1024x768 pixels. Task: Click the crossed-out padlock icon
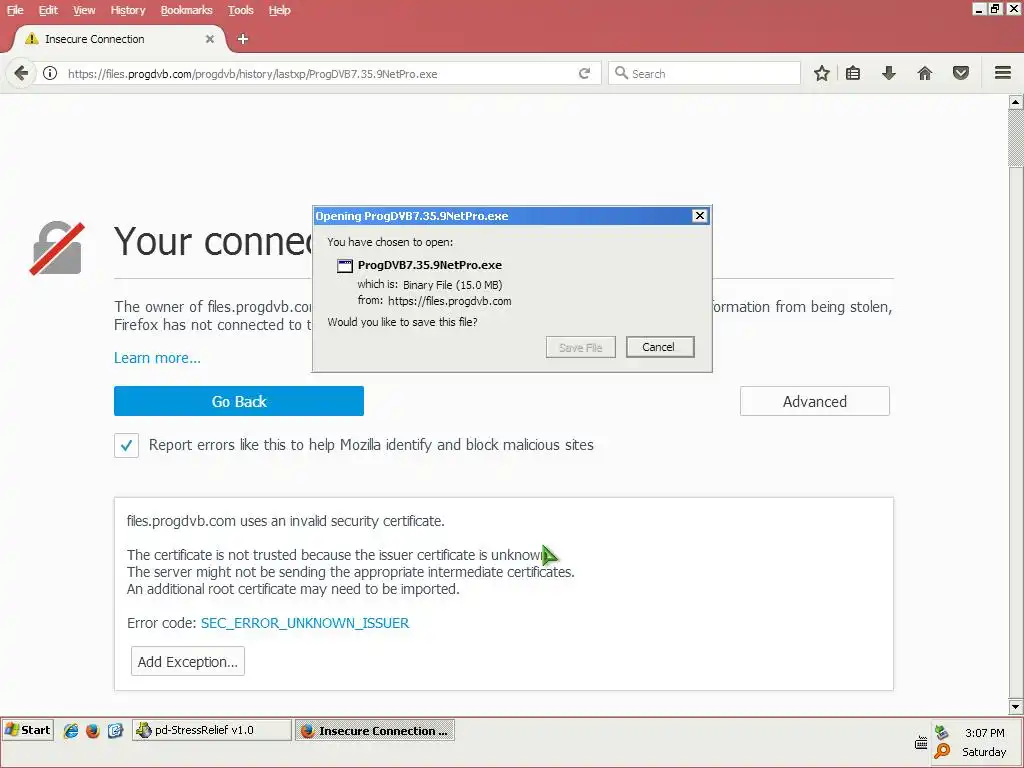[x=57, y=248]
